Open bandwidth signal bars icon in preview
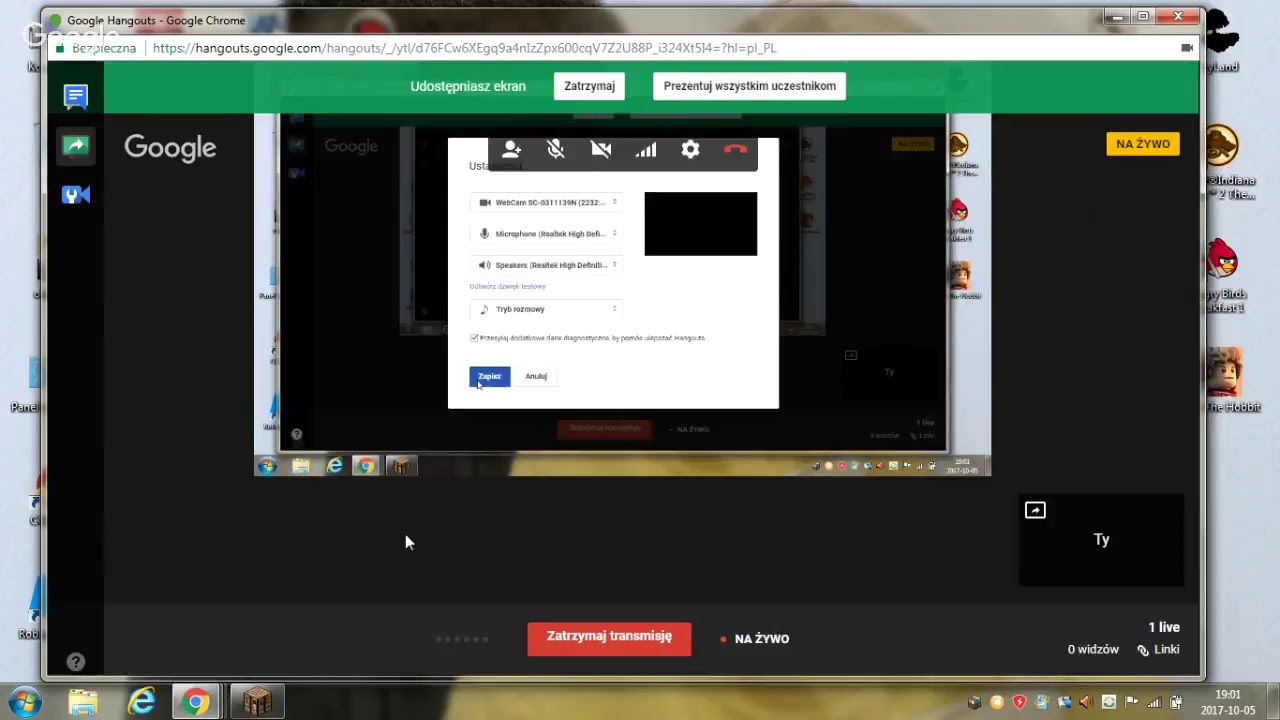1280x720 pixels. tap(646, 149)
